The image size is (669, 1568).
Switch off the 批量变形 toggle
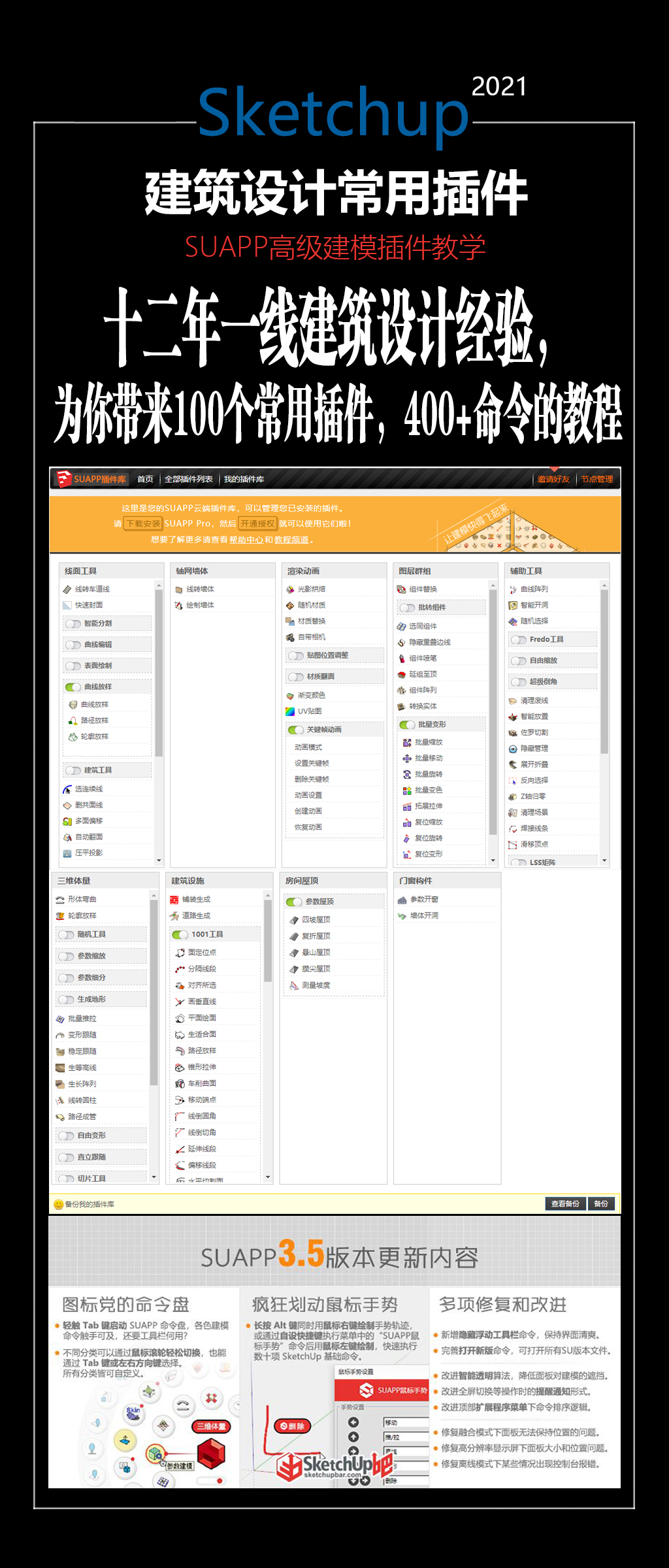point(408,725)
